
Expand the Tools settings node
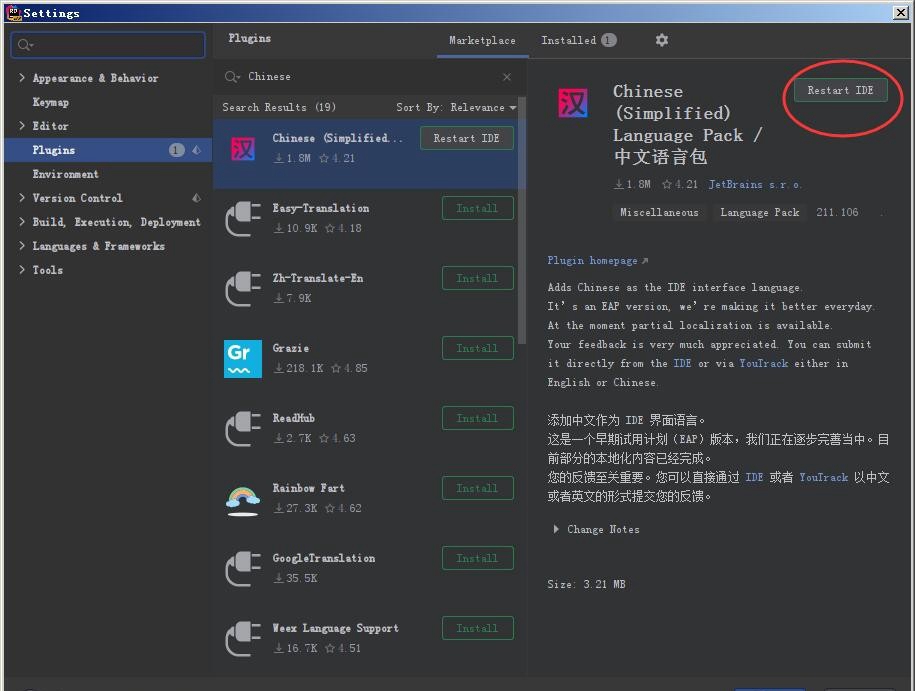pos(22,270)
